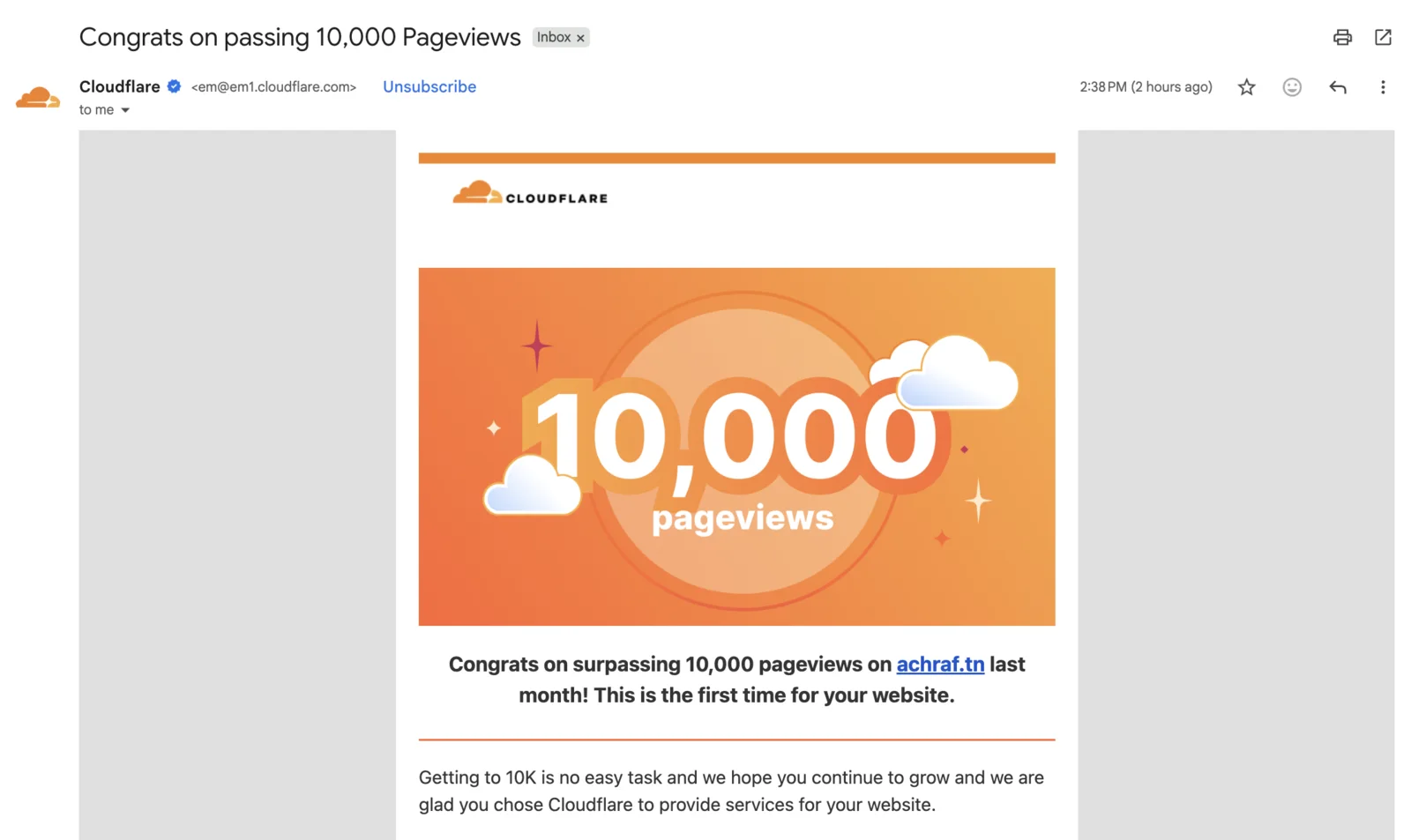Click the 'Getting to 10K is no easy task' paragraph

[731, 791]
